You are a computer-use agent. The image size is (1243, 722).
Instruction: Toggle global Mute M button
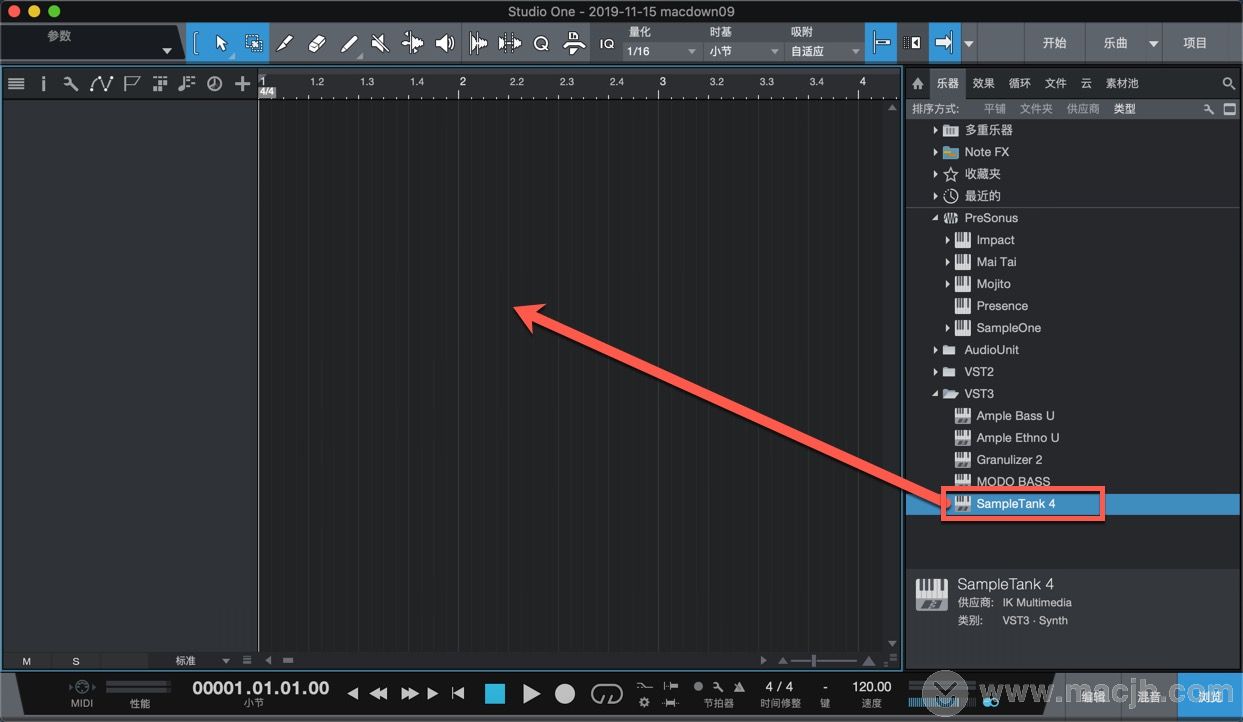[27, 661]
